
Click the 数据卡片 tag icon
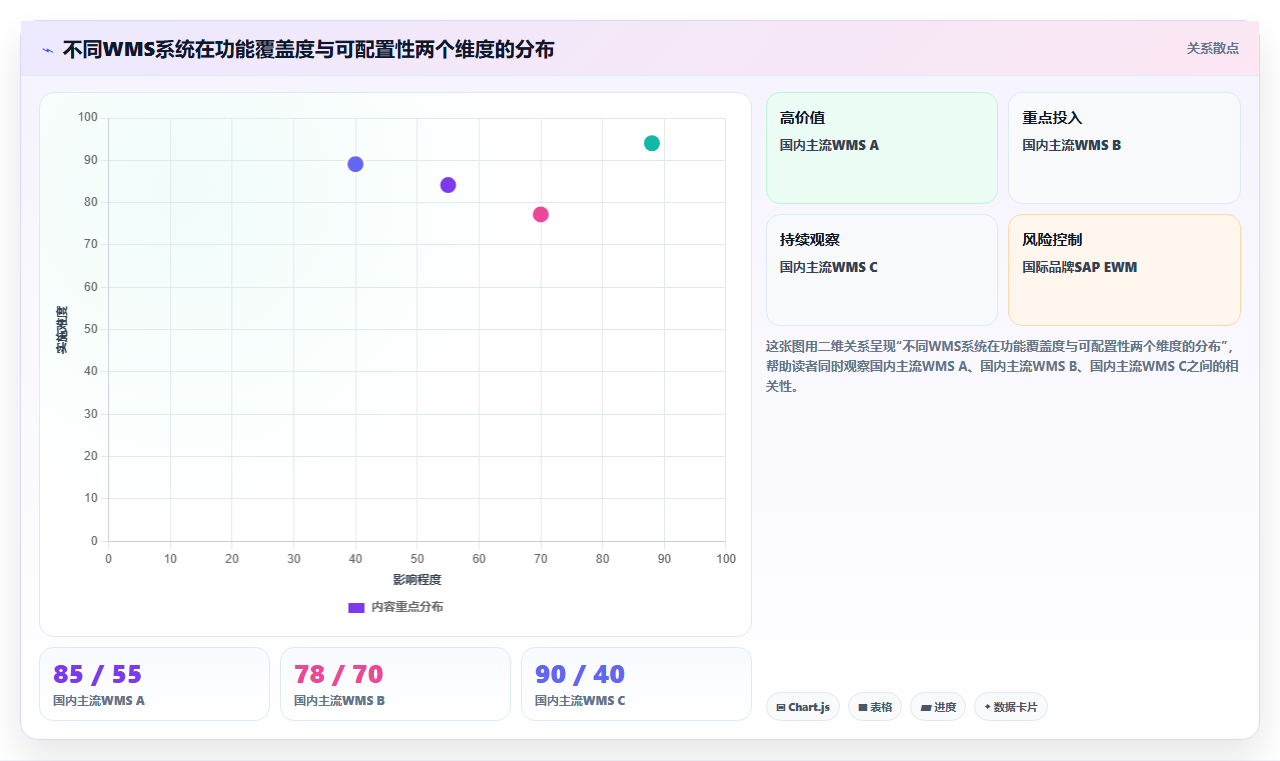pos(988,707)
